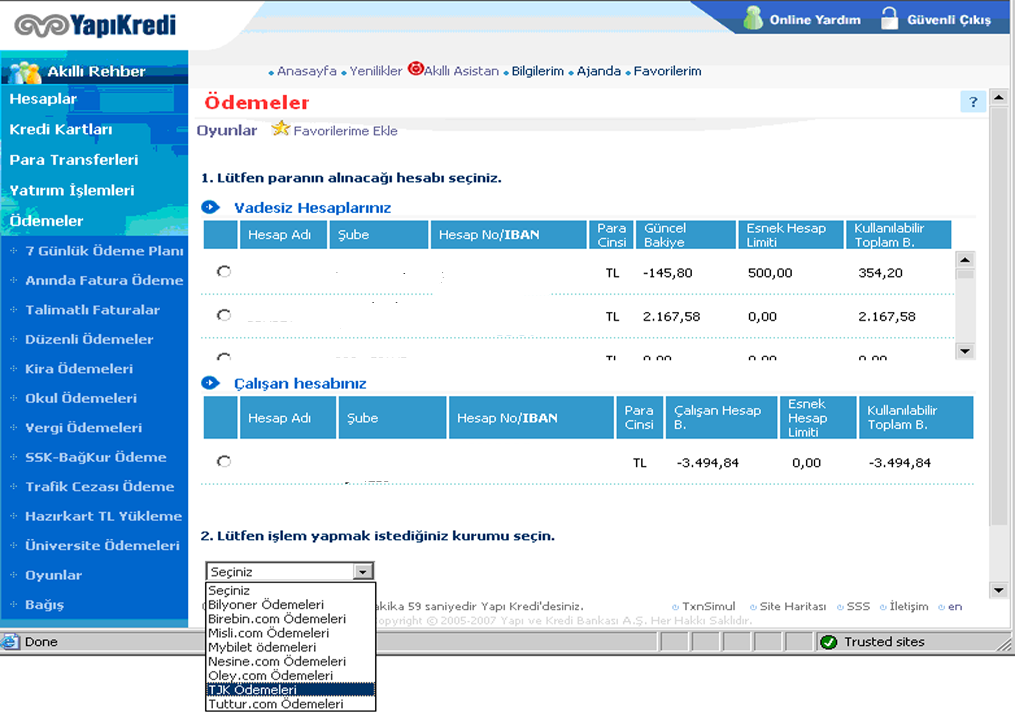
Task: Click the Akıllı Rehber header label
Action: [96, 71]
